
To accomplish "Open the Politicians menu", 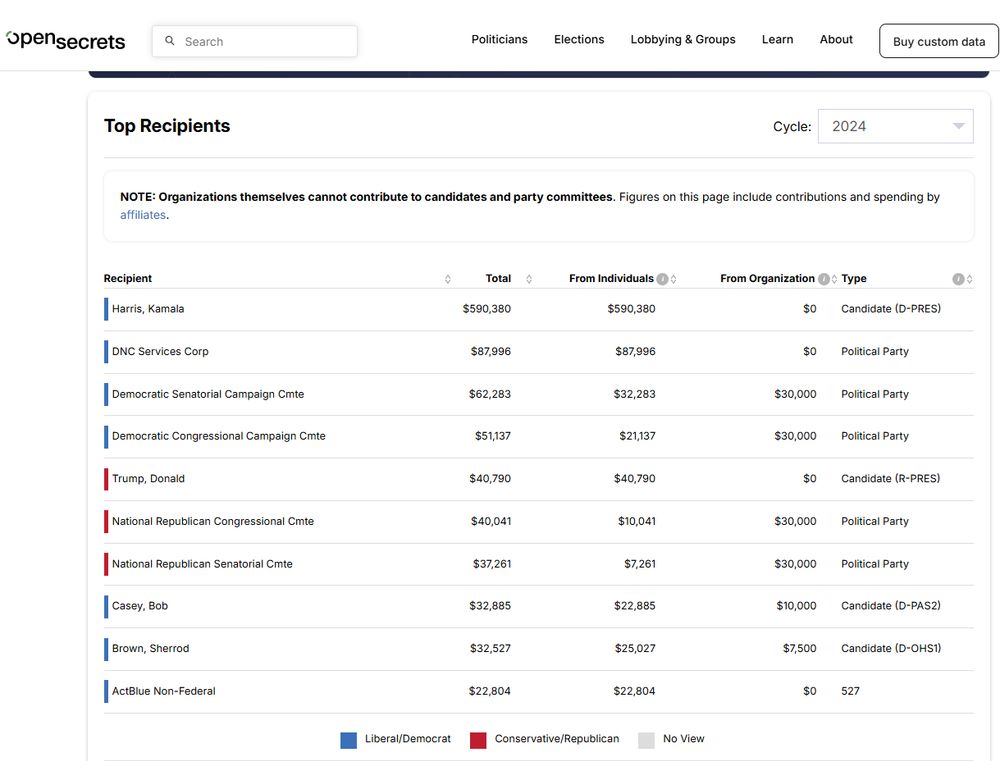I will (499, 40).
